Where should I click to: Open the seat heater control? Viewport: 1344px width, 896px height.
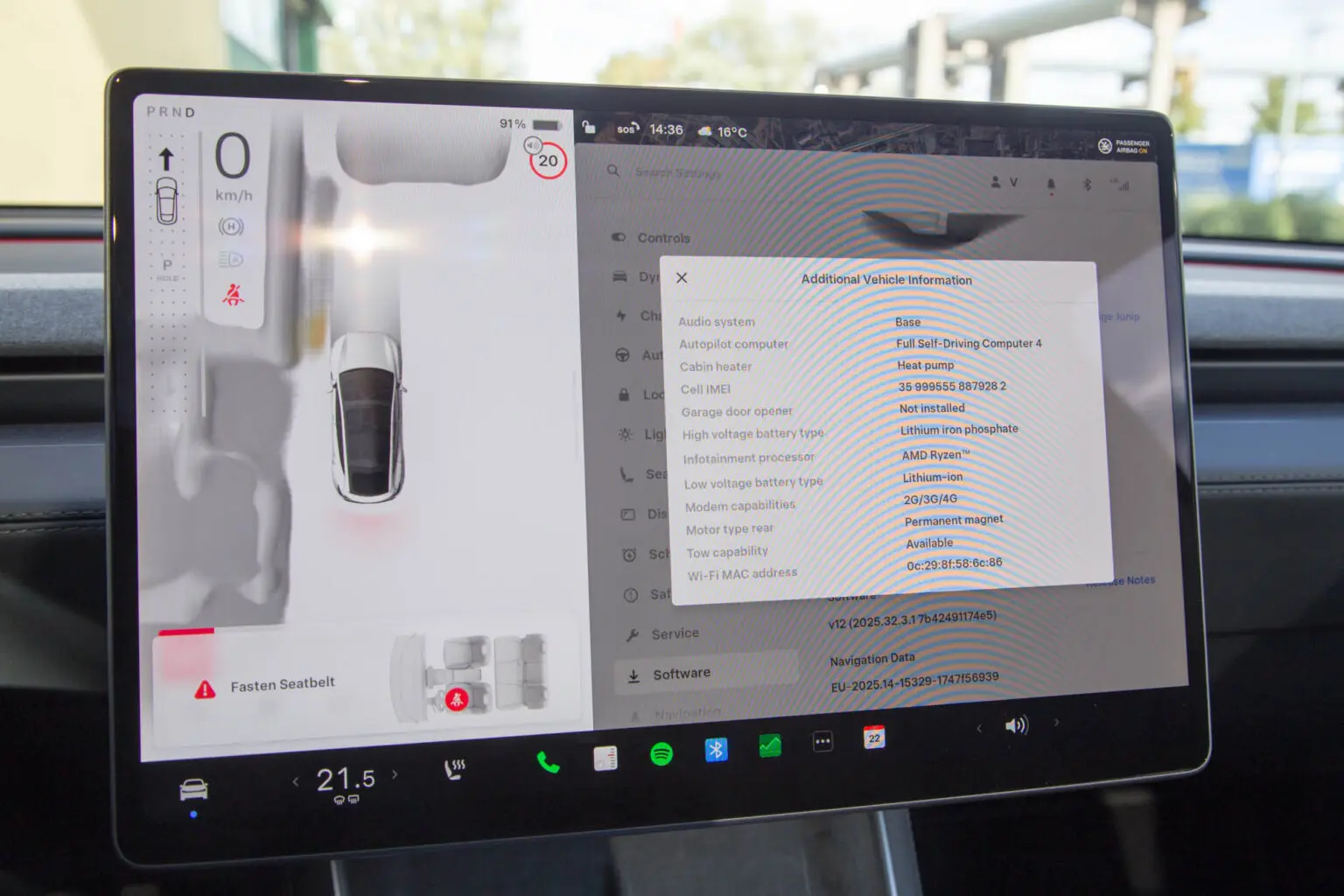(454, 769)
